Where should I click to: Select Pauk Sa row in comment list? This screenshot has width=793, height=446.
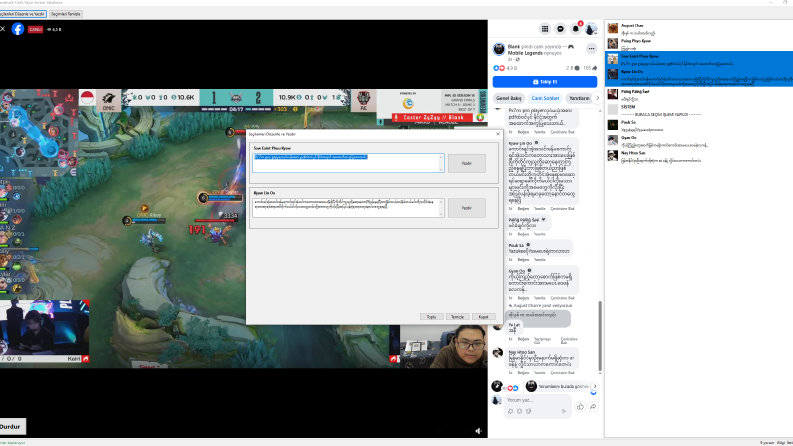point(699,125)
